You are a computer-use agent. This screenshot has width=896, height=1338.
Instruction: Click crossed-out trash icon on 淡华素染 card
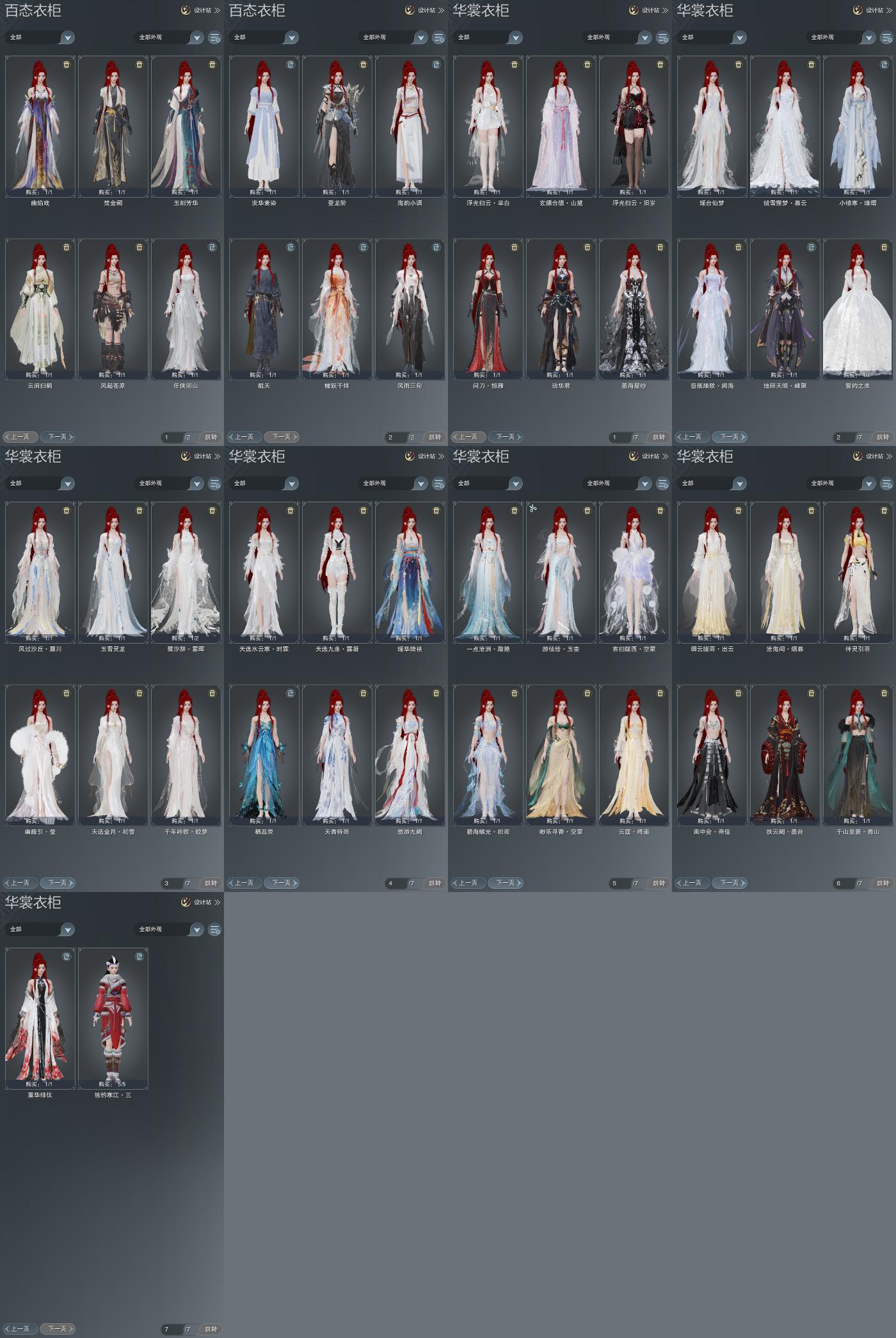pyautogui.click(x=291, y=65)
